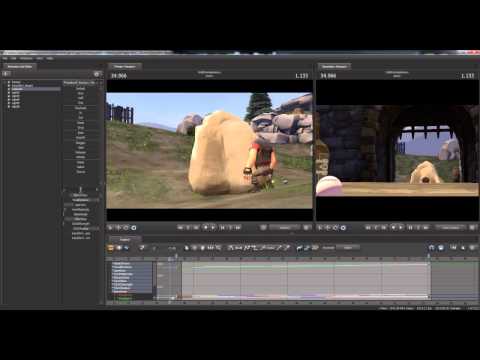Click the playhead marker on the timeline ruler
Viewport: 480px width, 360px height.
tap(176, 257)
